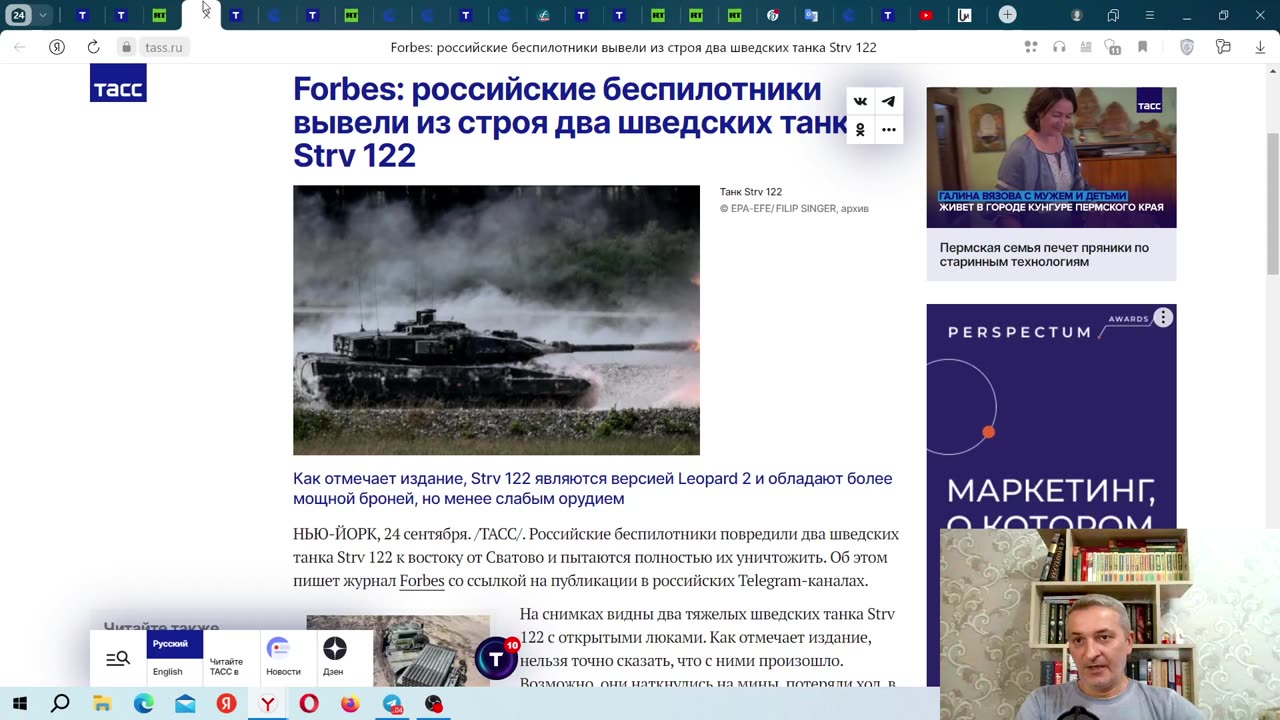
Task: Open the Mail app from taskbar
Action: point(185,704)
